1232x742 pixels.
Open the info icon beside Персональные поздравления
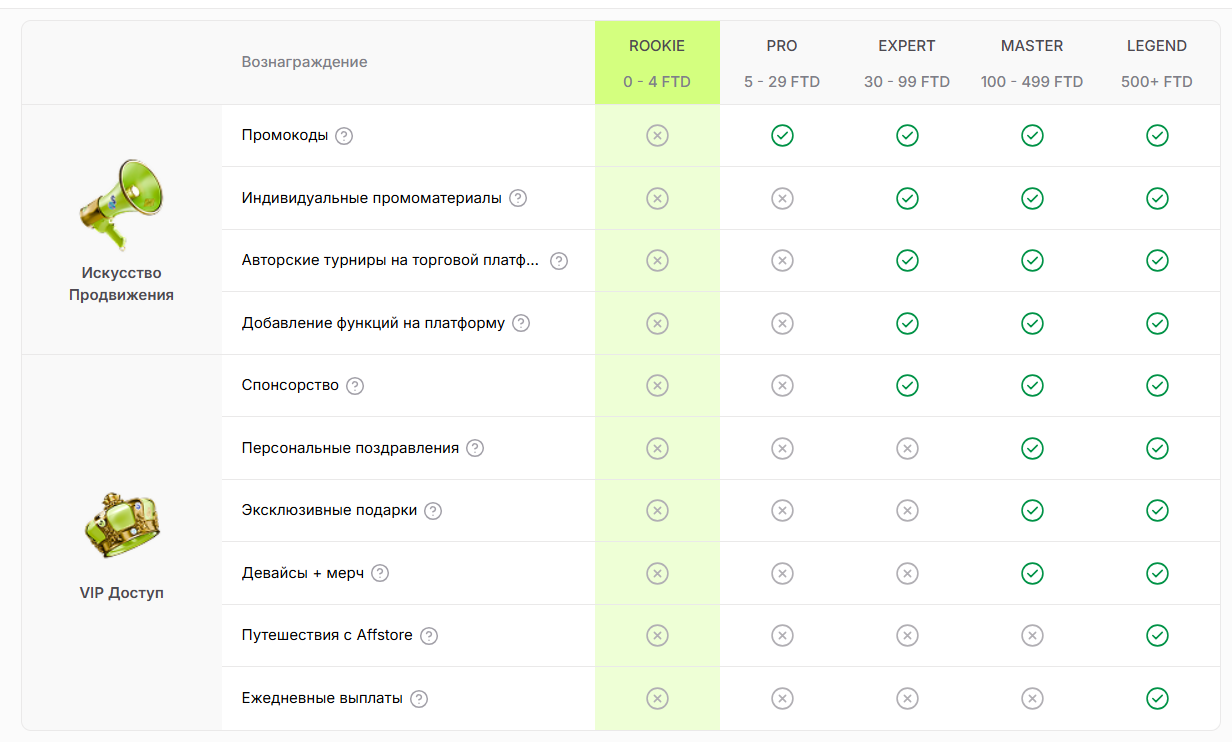475,448
